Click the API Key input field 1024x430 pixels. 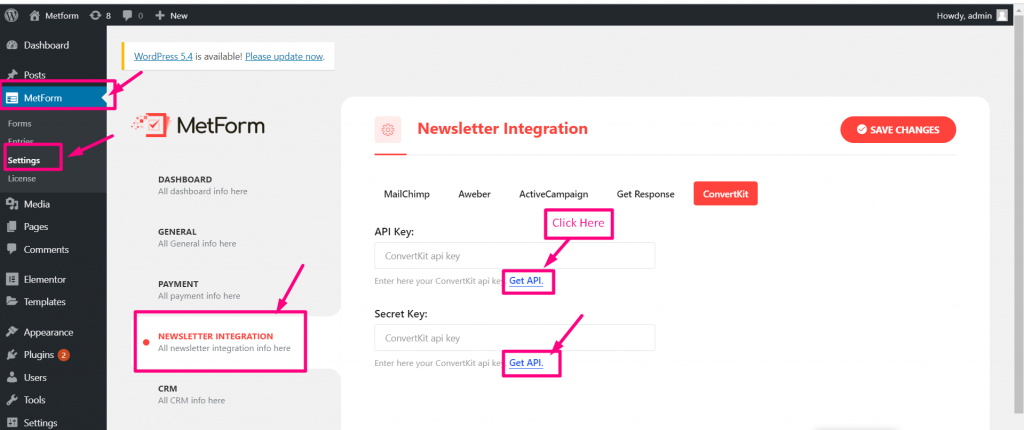[515, 256]
